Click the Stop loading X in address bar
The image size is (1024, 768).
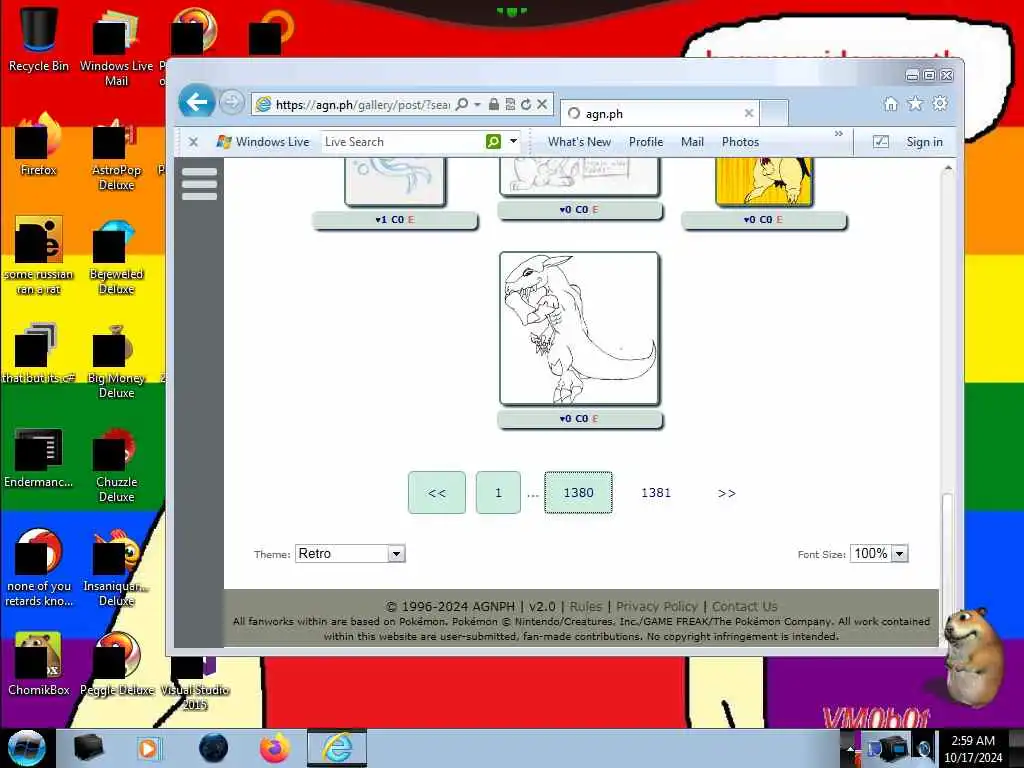coord(542,104)
